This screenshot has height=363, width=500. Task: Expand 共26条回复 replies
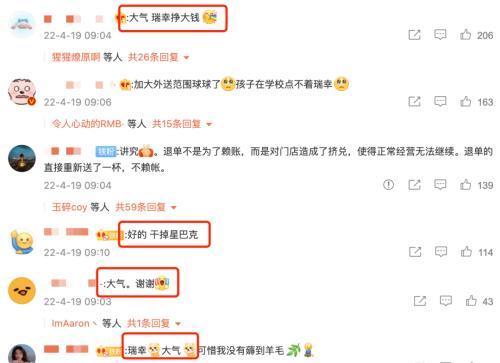click(159, 57)
